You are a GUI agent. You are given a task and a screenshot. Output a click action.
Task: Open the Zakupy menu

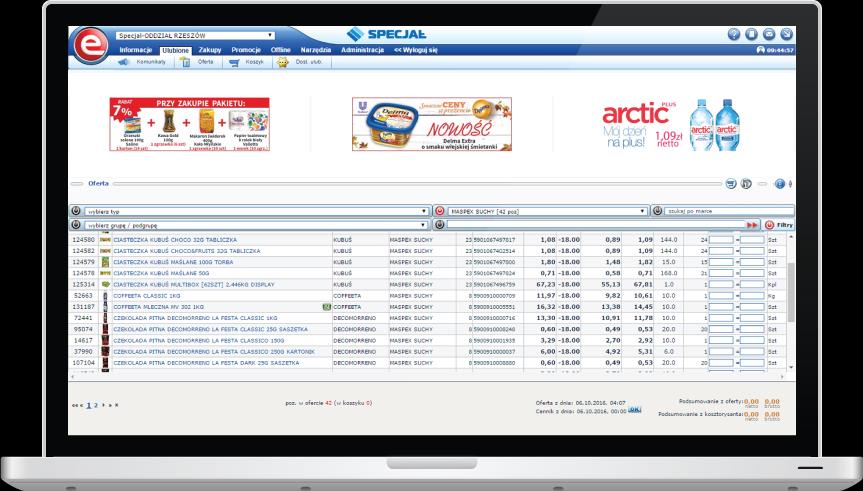pos(210,50)
